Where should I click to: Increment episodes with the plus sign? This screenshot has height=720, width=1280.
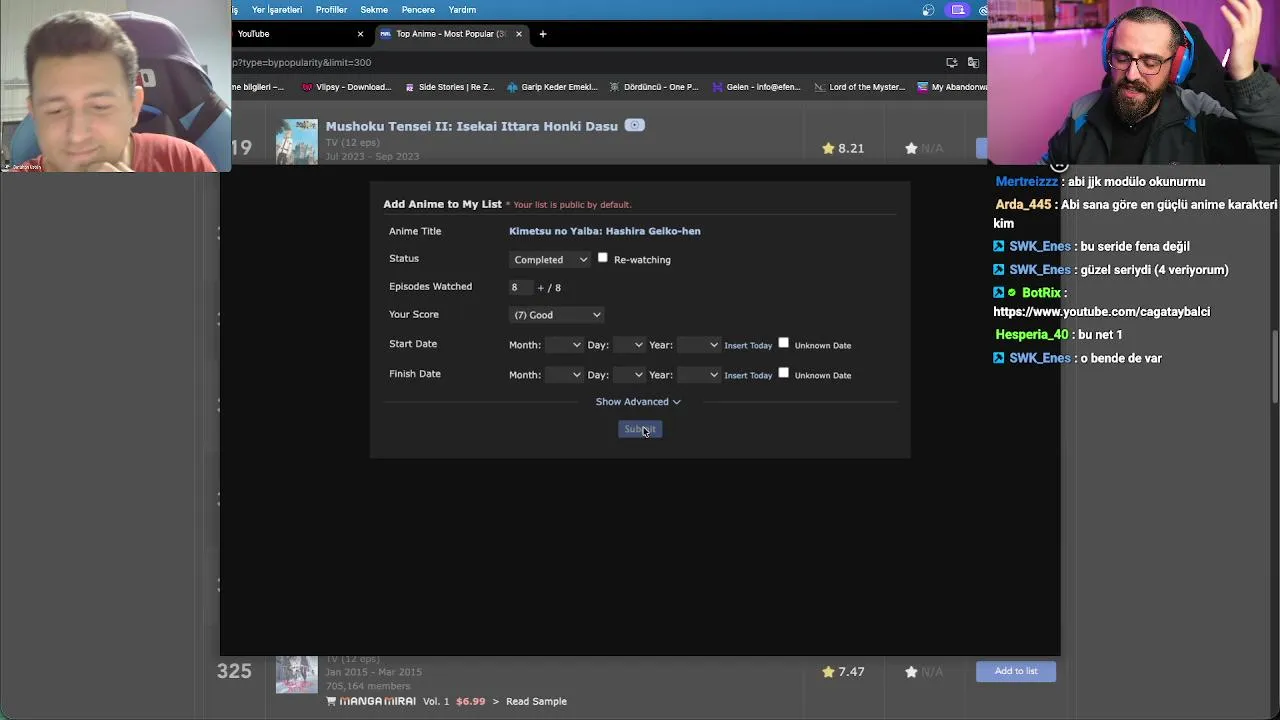(x=541, y=288)
